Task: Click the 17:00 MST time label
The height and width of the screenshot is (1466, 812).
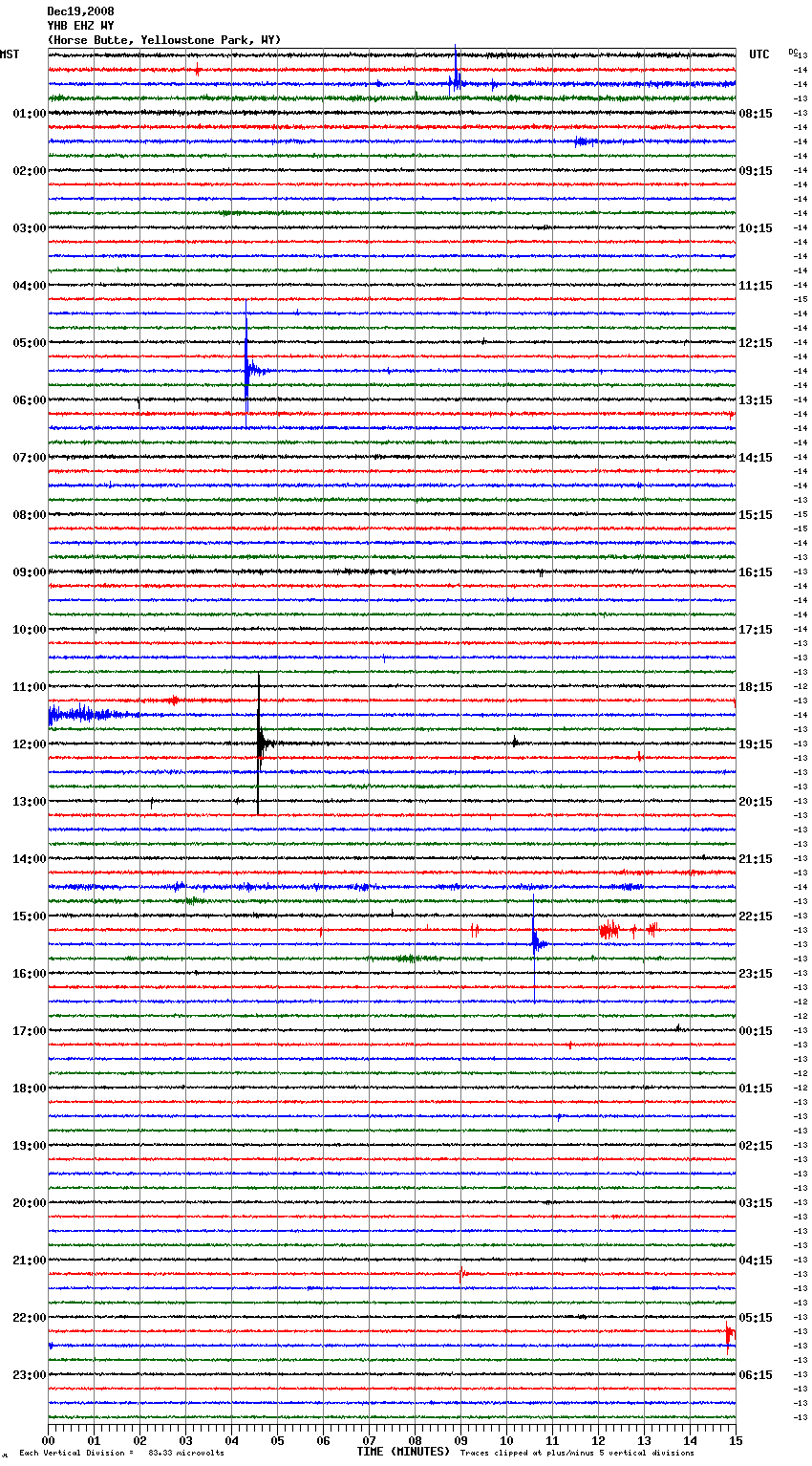Action: [x=30, y=1031]
